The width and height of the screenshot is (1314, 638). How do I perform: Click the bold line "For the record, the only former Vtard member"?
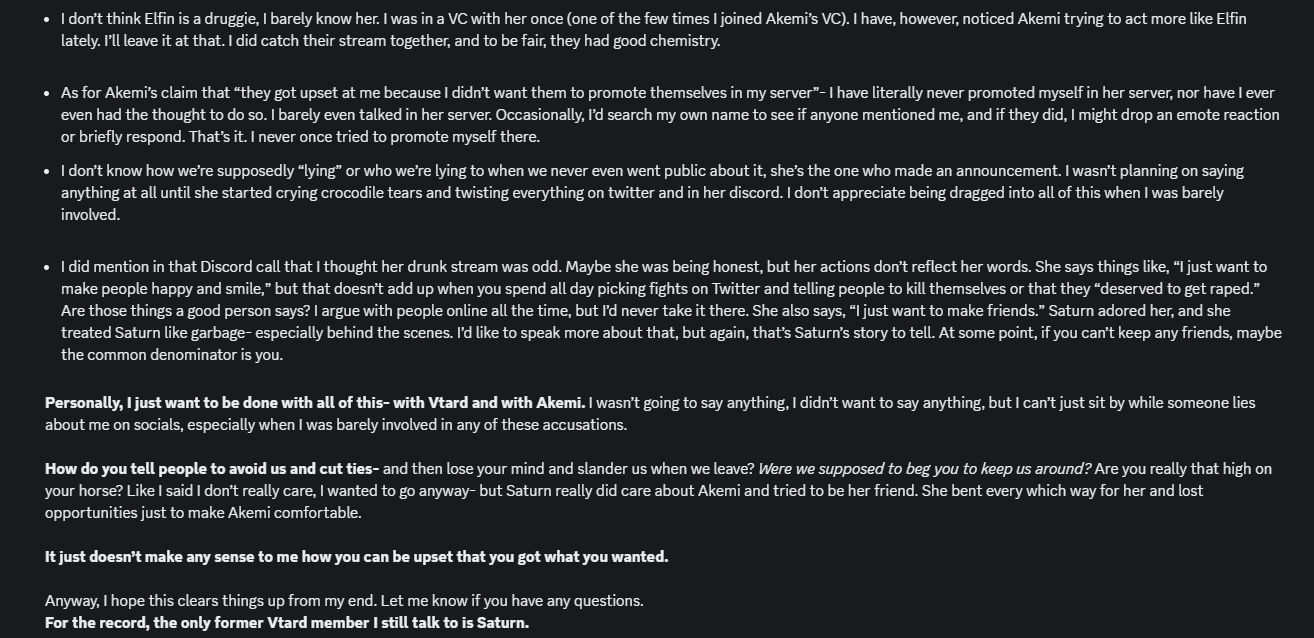(x=287, y=623)
